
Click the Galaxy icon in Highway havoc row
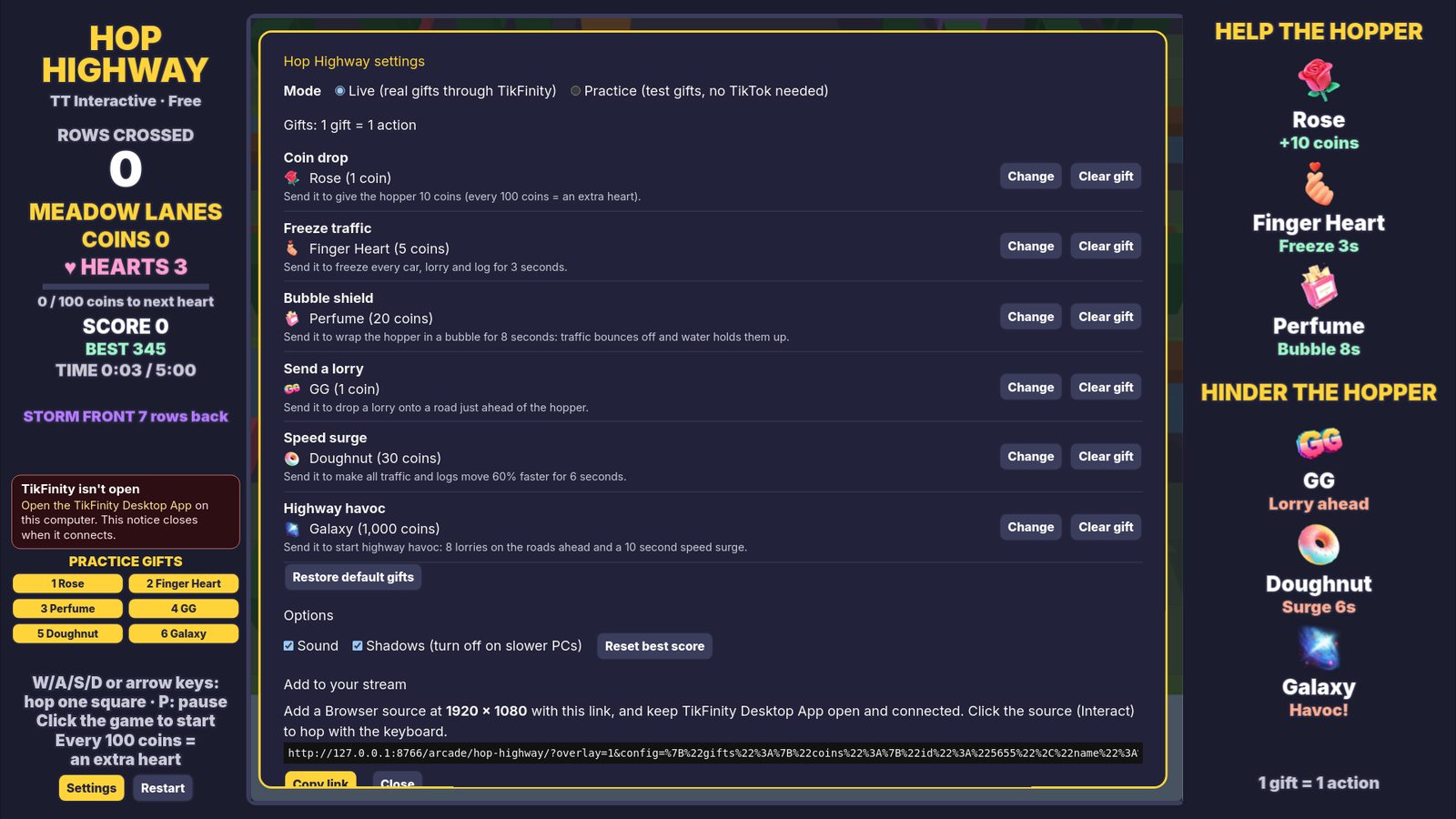[292, 529]
